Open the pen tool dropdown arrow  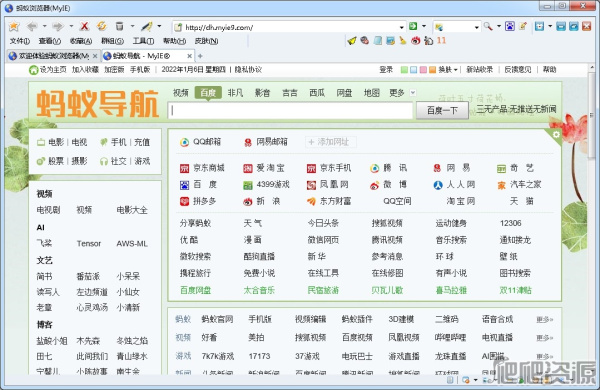click(x=159, y=26)
